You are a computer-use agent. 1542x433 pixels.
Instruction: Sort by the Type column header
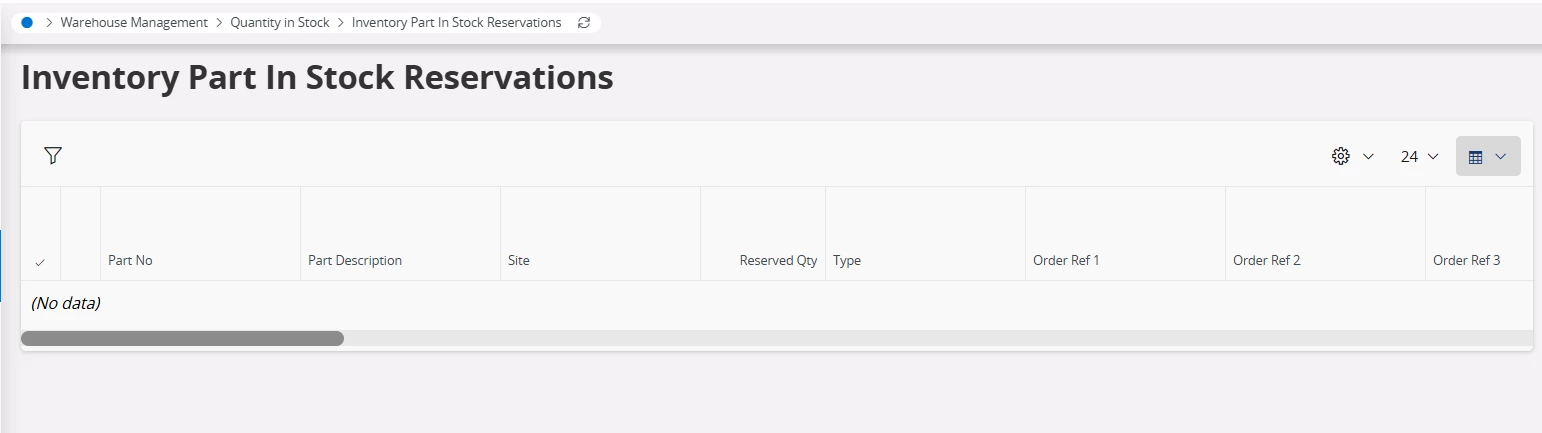847,260
